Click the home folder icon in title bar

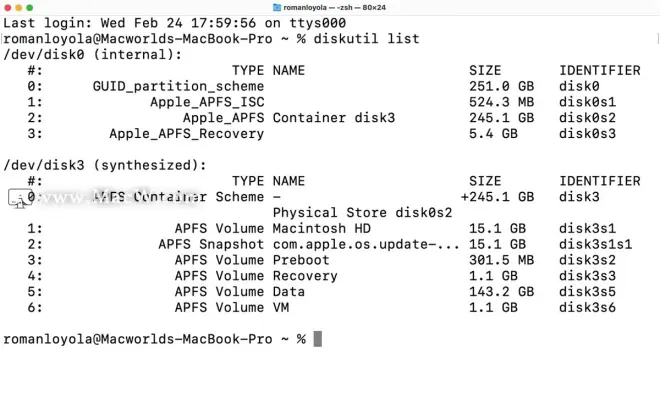tap(277, 7)
